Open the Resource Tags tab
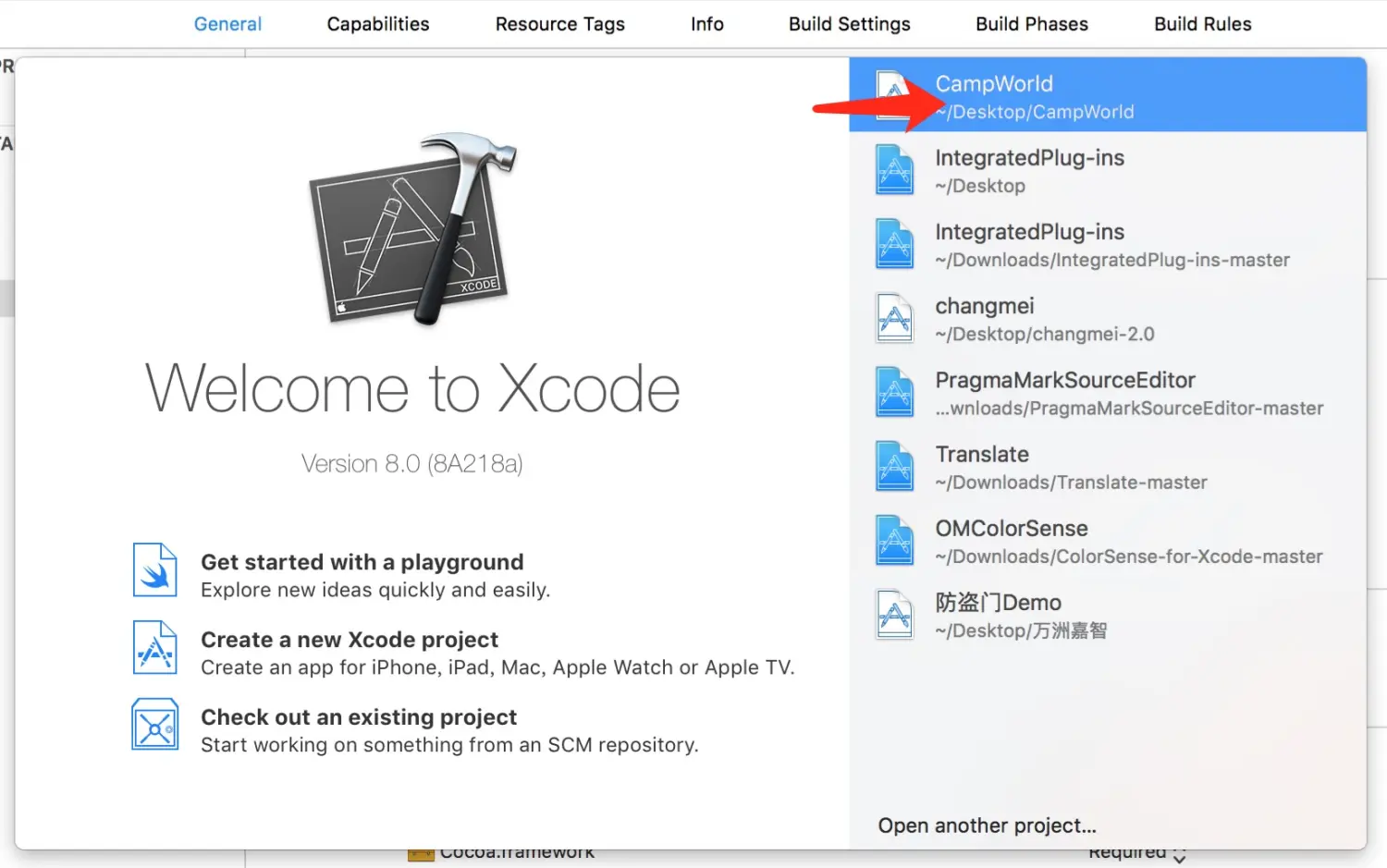This screenshot has width=1387, height=868. tap(560, 24)
